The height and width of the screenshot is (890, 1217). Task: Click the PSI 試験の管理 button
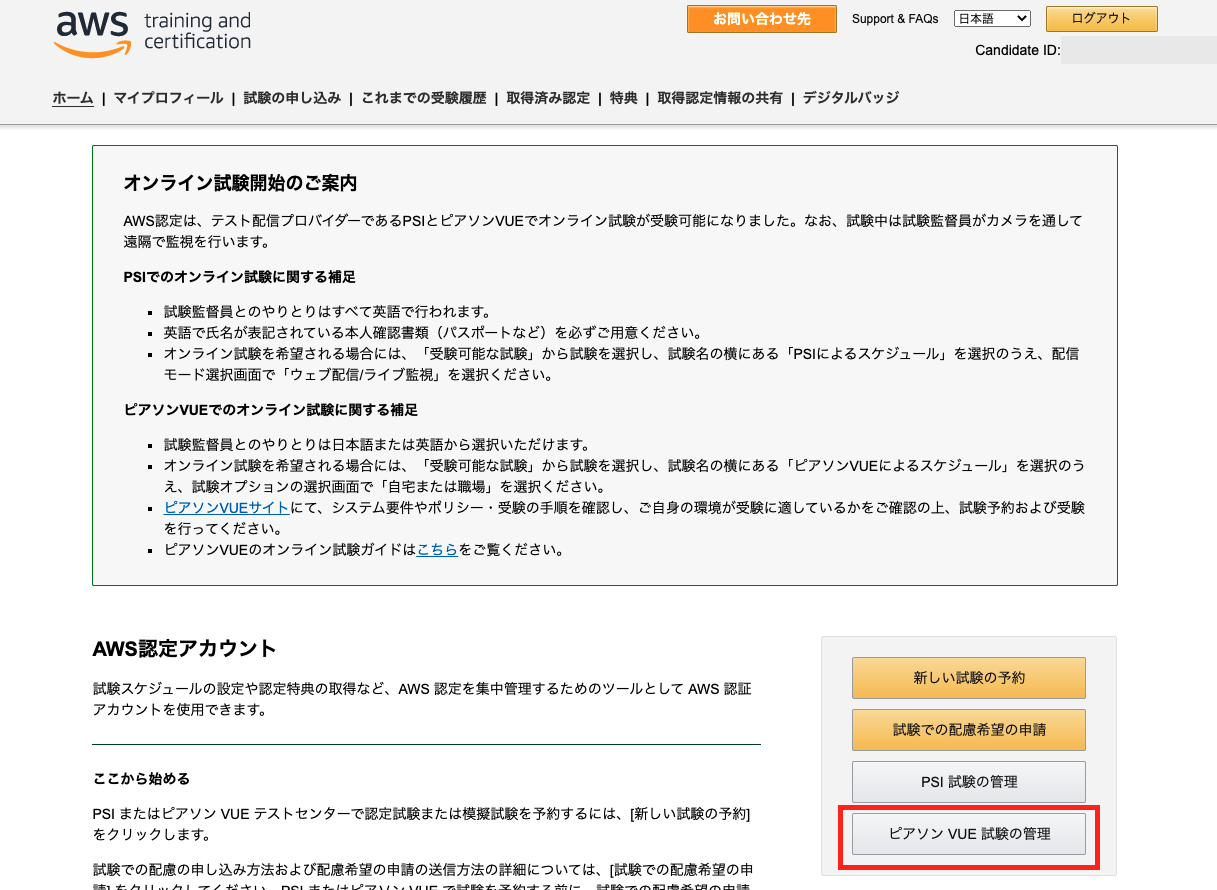[969, 782]
